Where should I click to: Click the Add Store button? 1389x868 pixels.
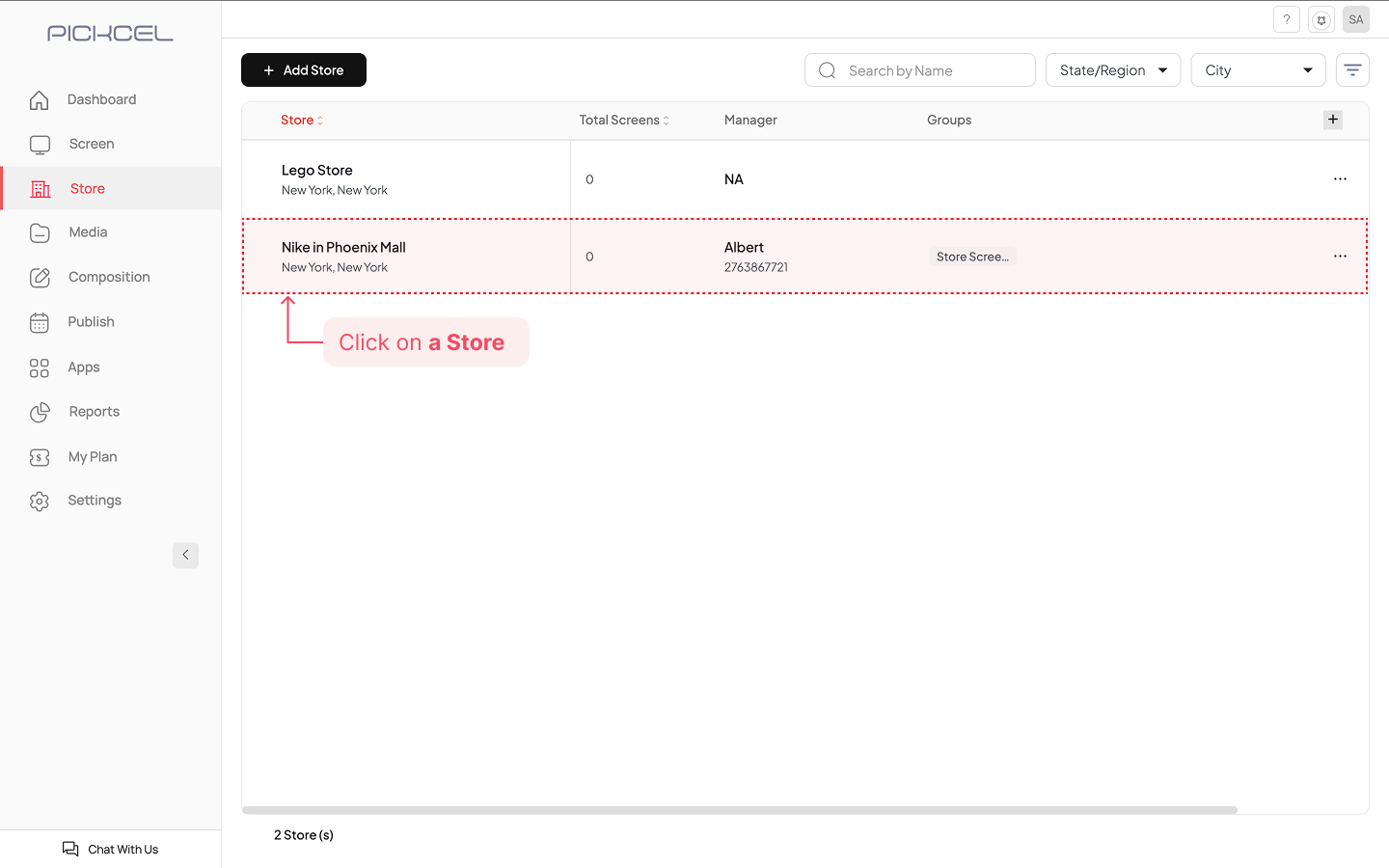pyautogui.click(x=304, y=70)
